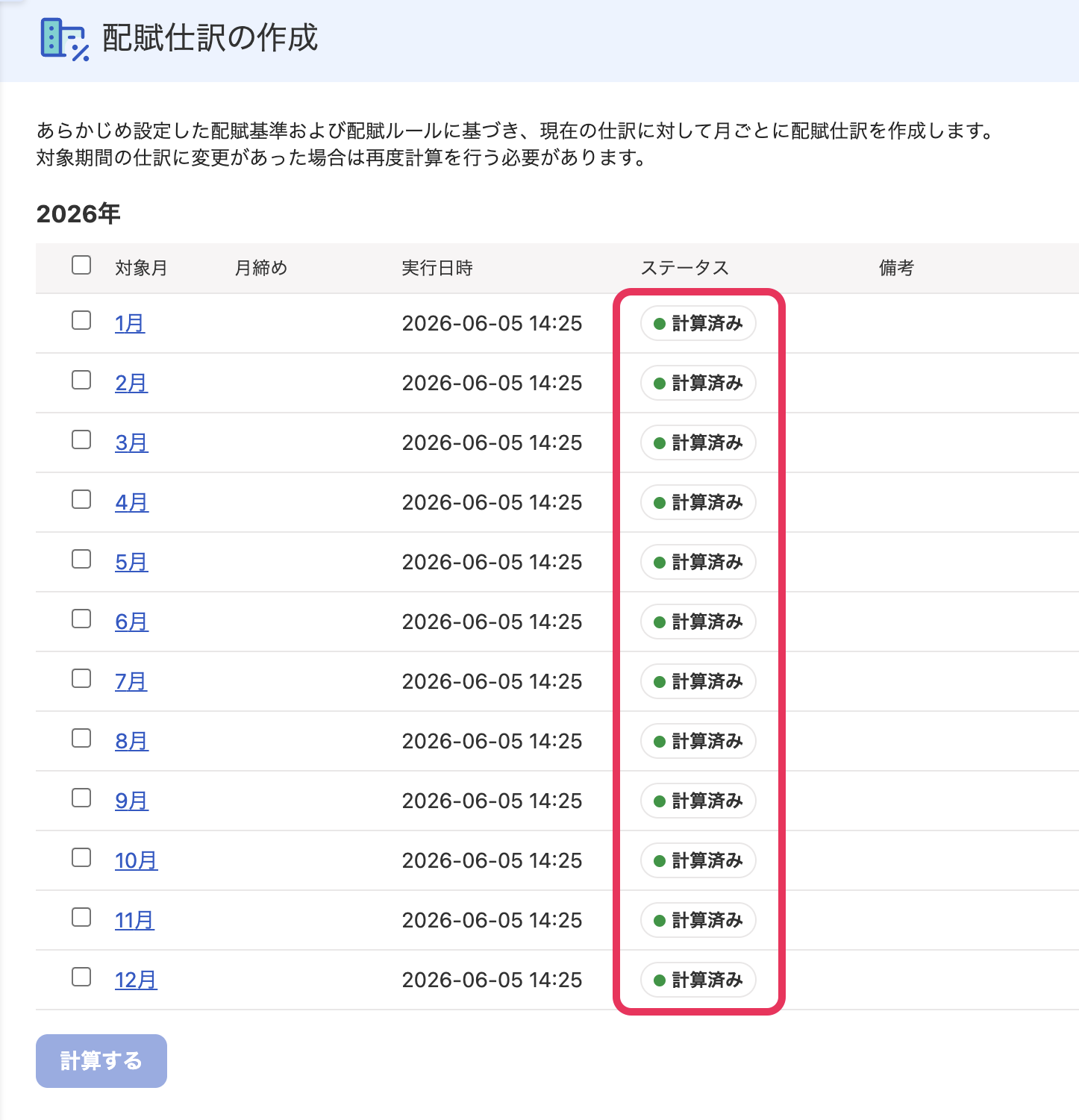
Task: Open the 4月 link
Action: (x=131, y=502)
